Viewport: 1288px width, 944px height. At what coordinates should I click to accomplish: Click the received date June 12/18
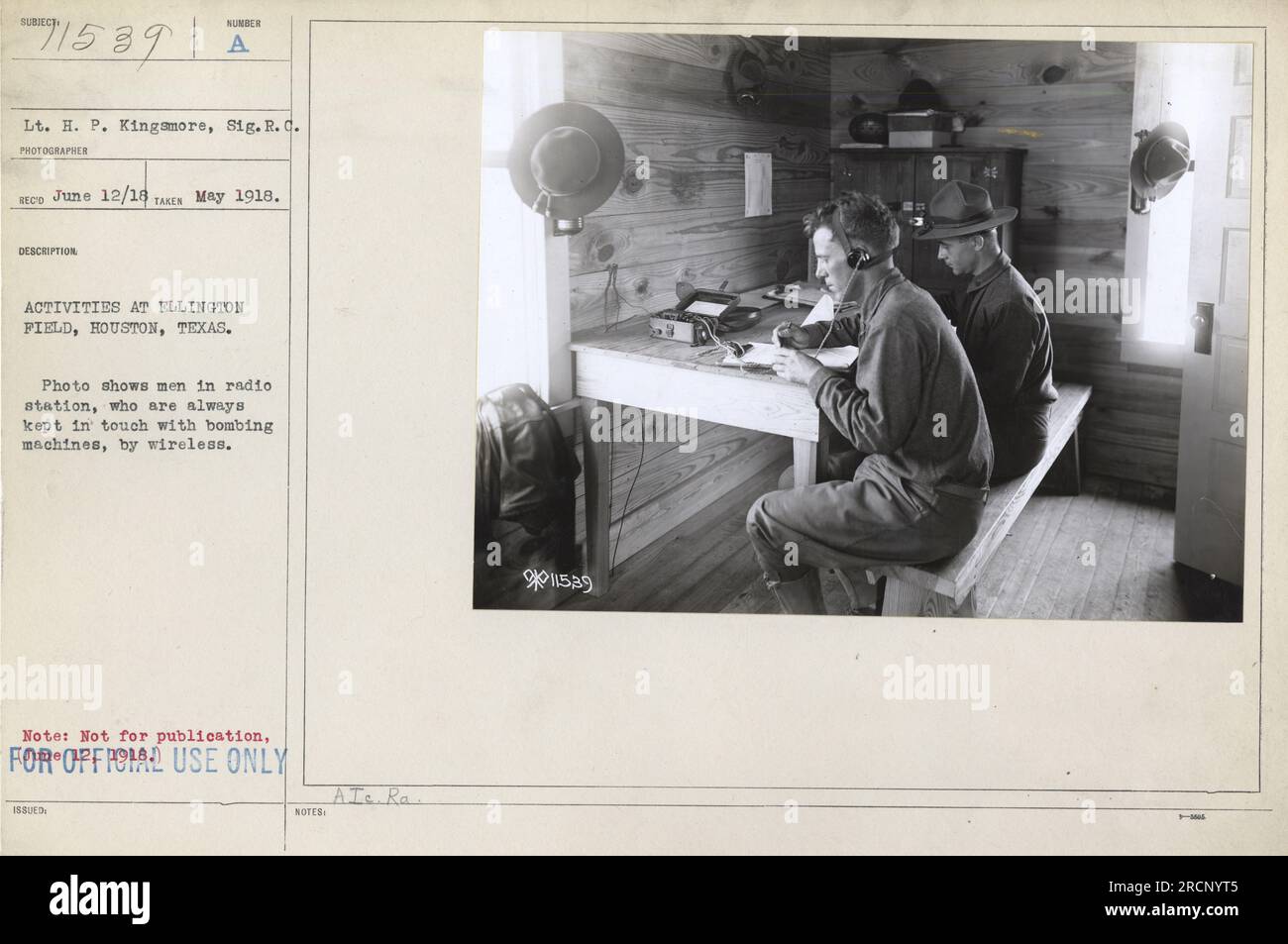click(x=102, y=196)
